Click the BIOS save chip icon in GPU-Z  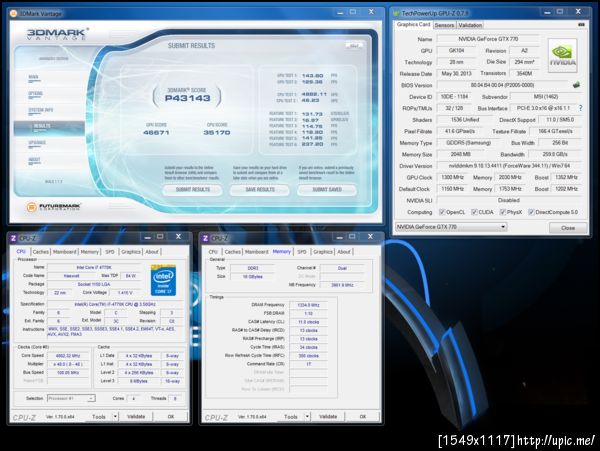[x=576, y=85]
